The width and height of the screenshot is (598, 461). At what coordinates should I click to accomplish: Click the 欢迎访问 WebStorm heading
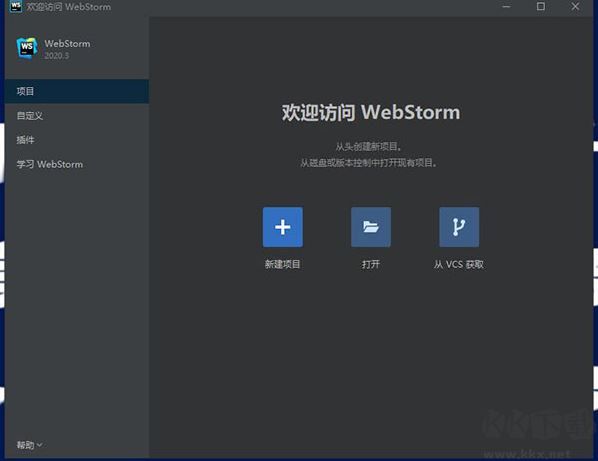[371, 112]
